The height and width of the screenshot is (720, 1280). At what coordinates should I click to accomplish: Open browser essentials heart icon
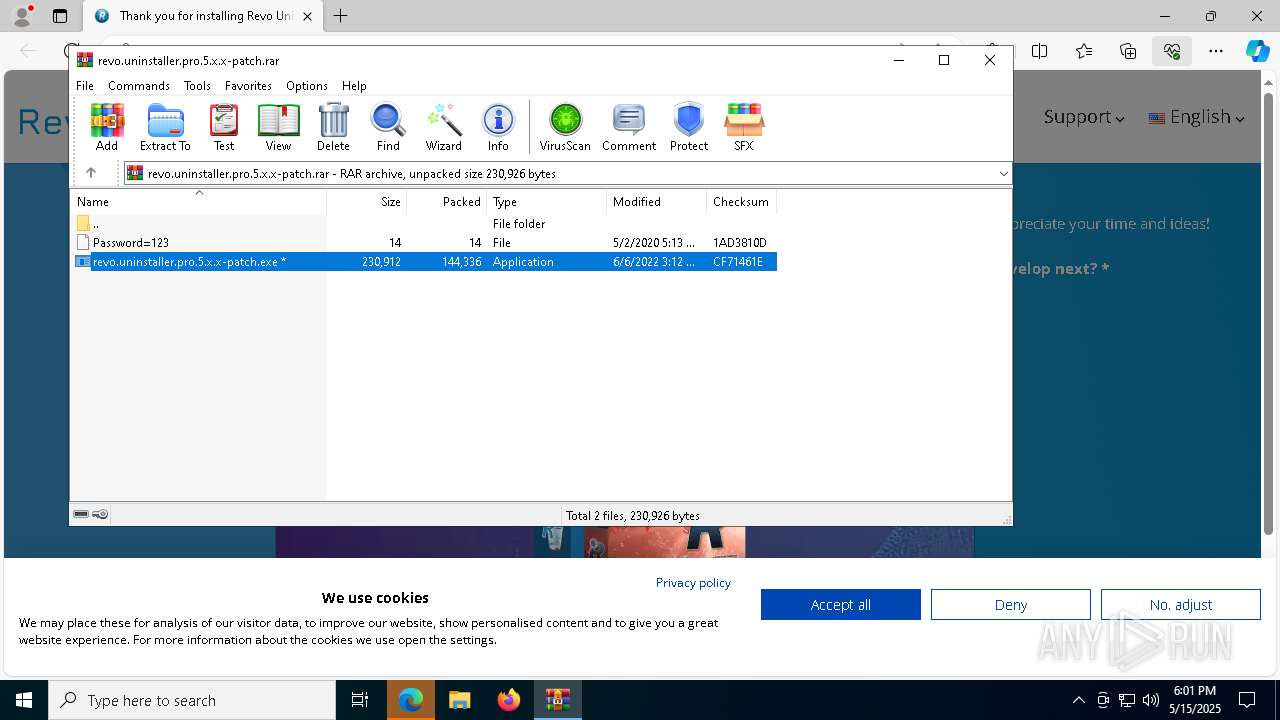[1172, 51]
